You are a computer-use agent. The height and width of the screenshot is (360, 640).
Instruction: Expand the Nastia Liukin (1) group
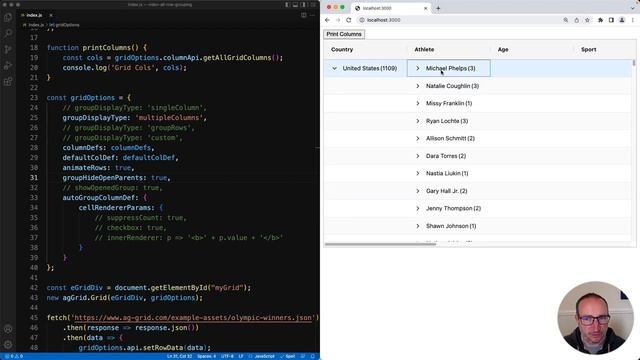click(418, 173)
